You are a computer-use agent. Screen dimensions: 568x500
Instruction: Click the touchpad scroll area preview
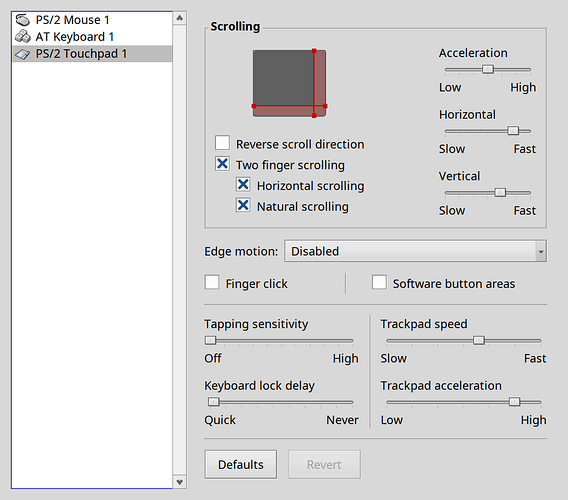[289, 83]
